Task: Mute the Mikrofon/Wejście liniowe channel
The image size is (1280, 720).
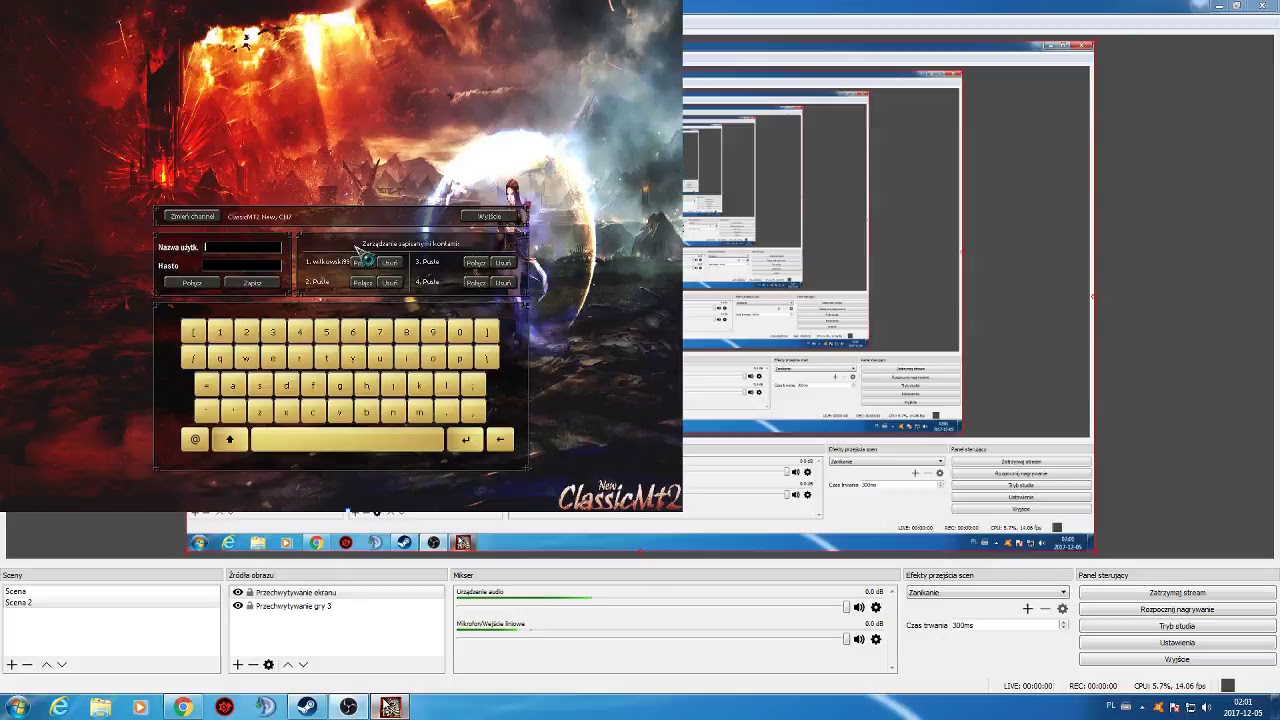Action: 859,639
